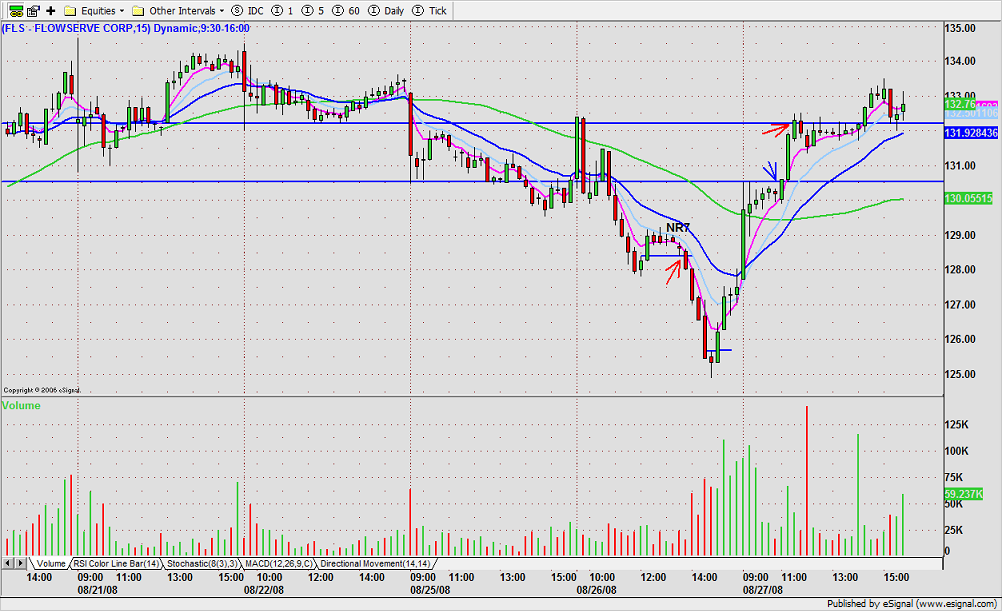Expand the Equities dropdown arrow

[x=122, y=11]
